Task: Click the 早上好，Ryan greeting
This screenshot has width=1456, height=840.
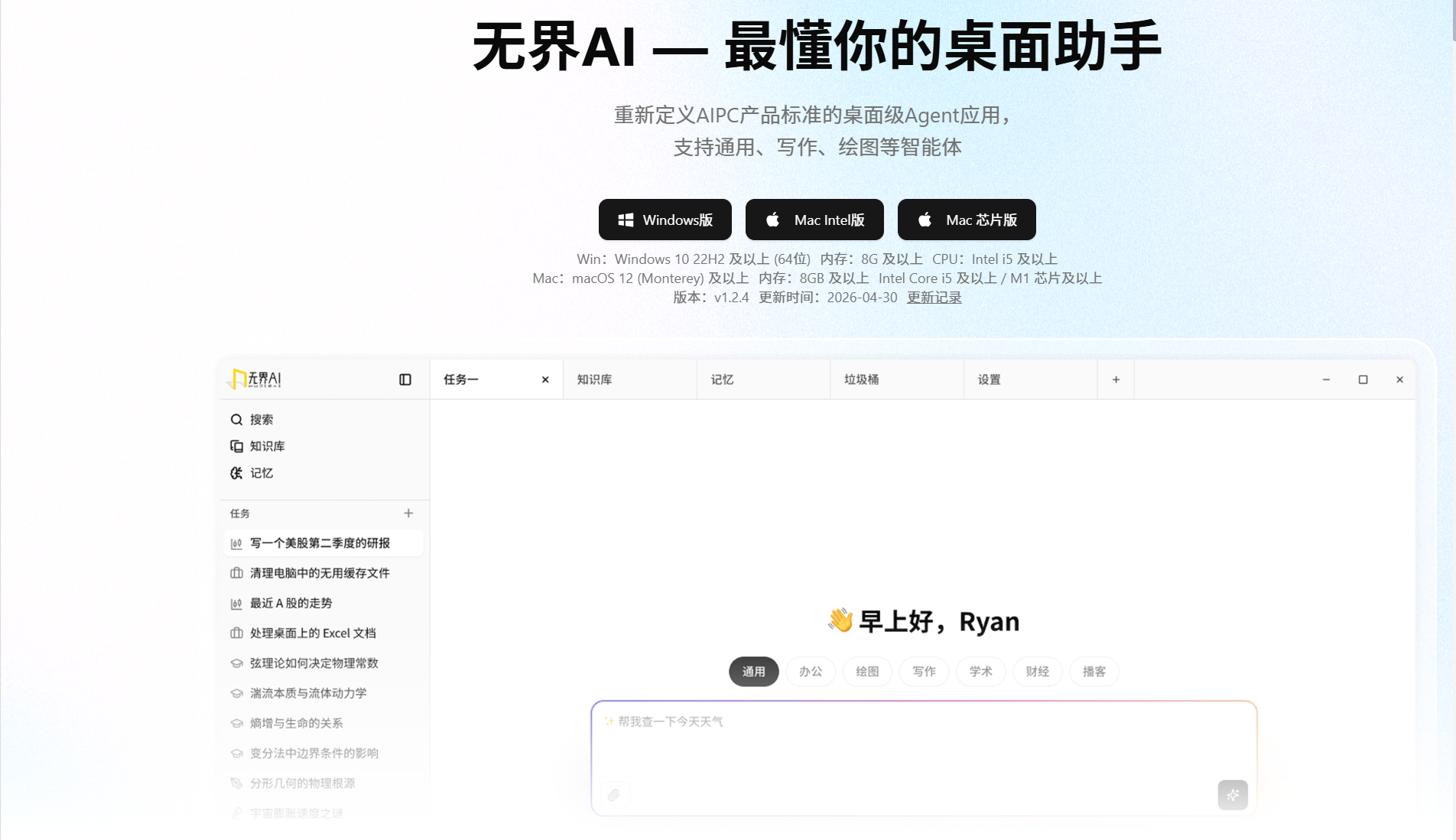Action: [x=924, y=621]
